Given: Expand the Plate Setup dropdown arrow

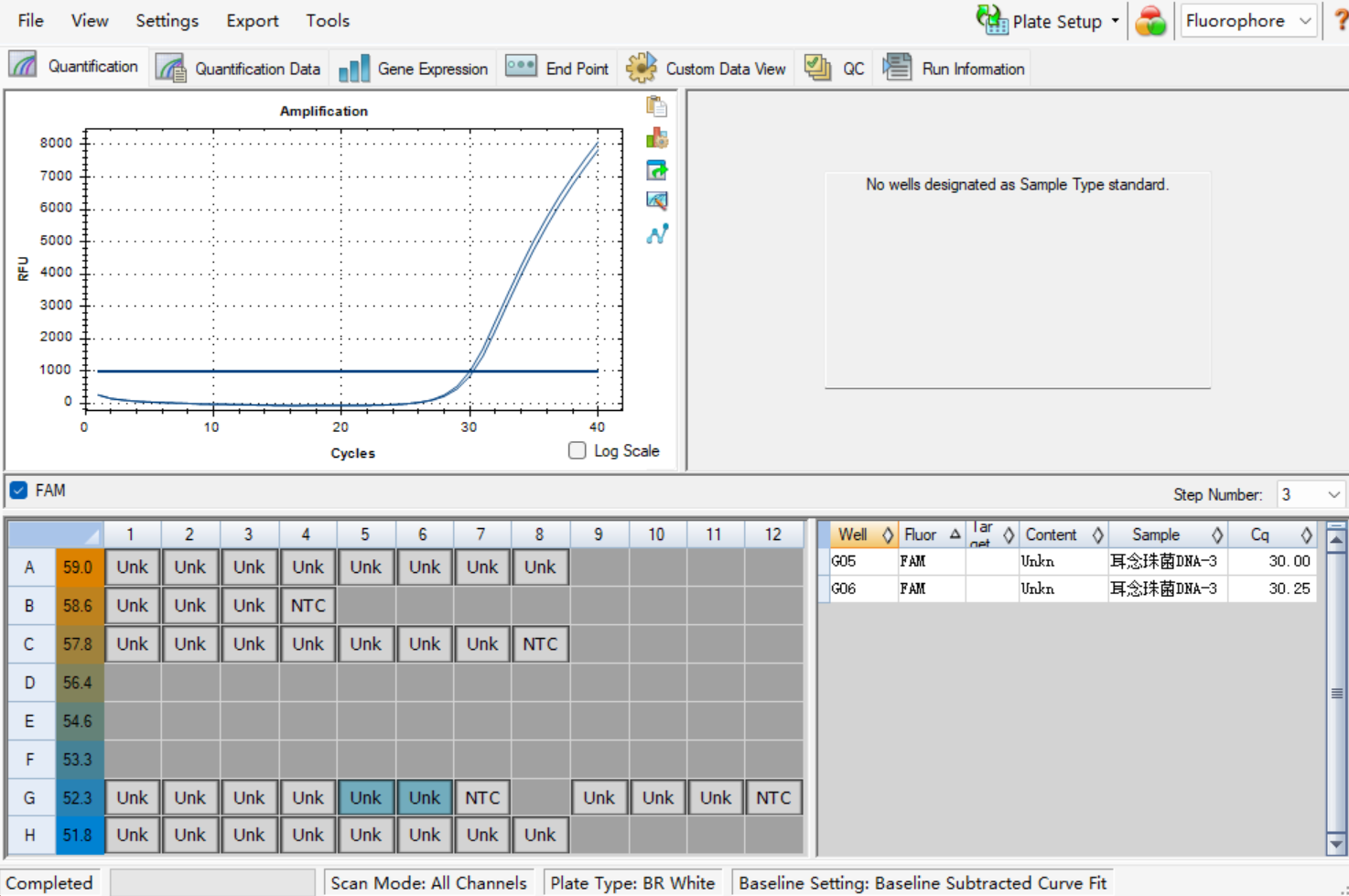Looking at the screenshot, I should tap(1115, 20).
